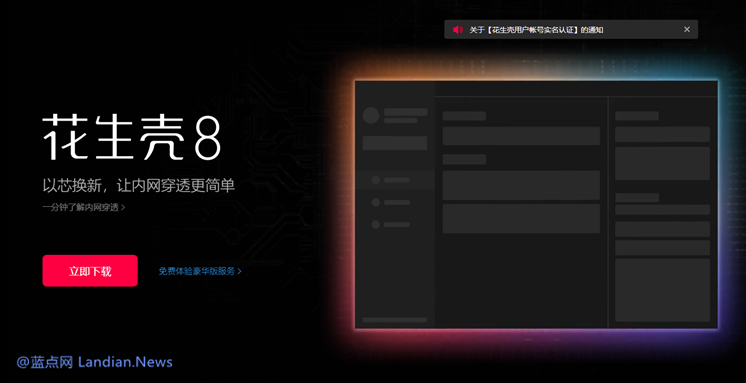Open the 一分钟了解内网穿透 link
This screenshot has width=746, height=383.
tap(84, 207)
